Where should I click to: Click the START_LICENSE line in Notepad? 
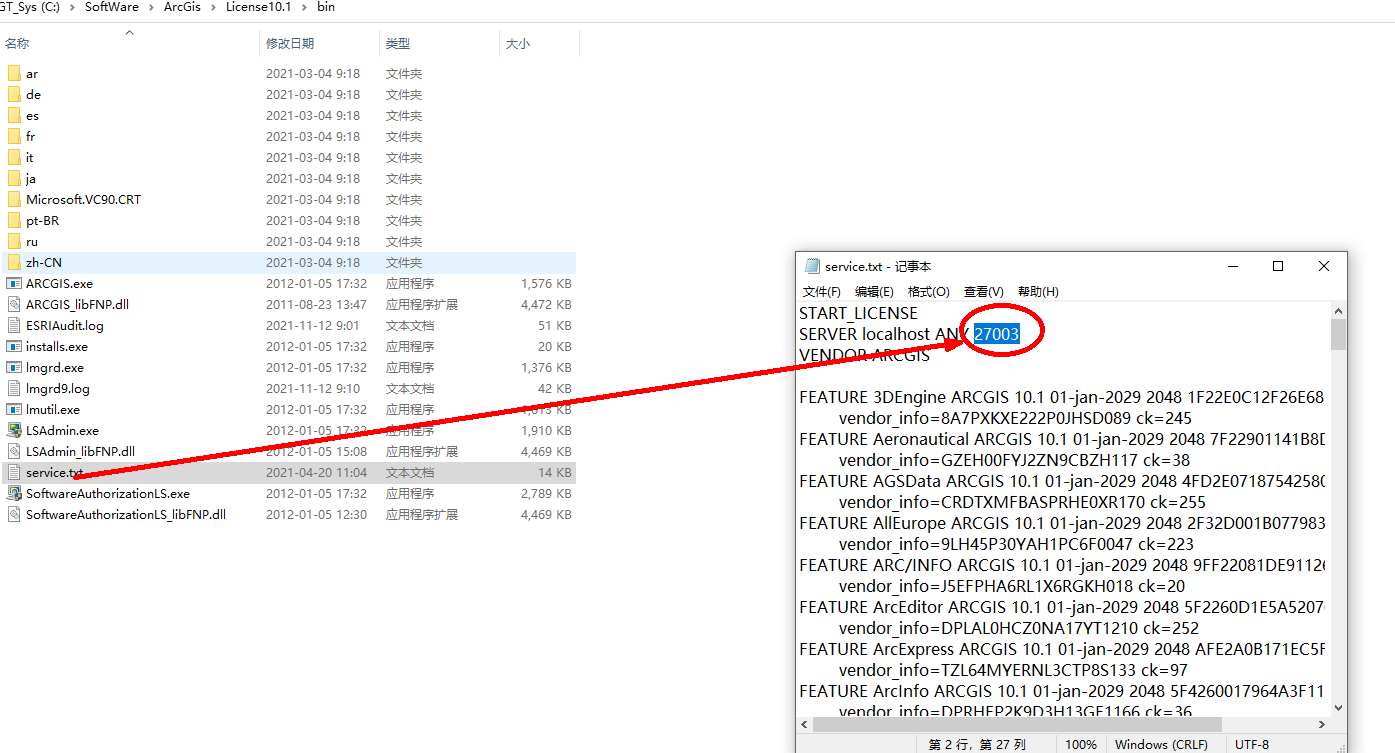pyautogui.click(x=858, y=313)
